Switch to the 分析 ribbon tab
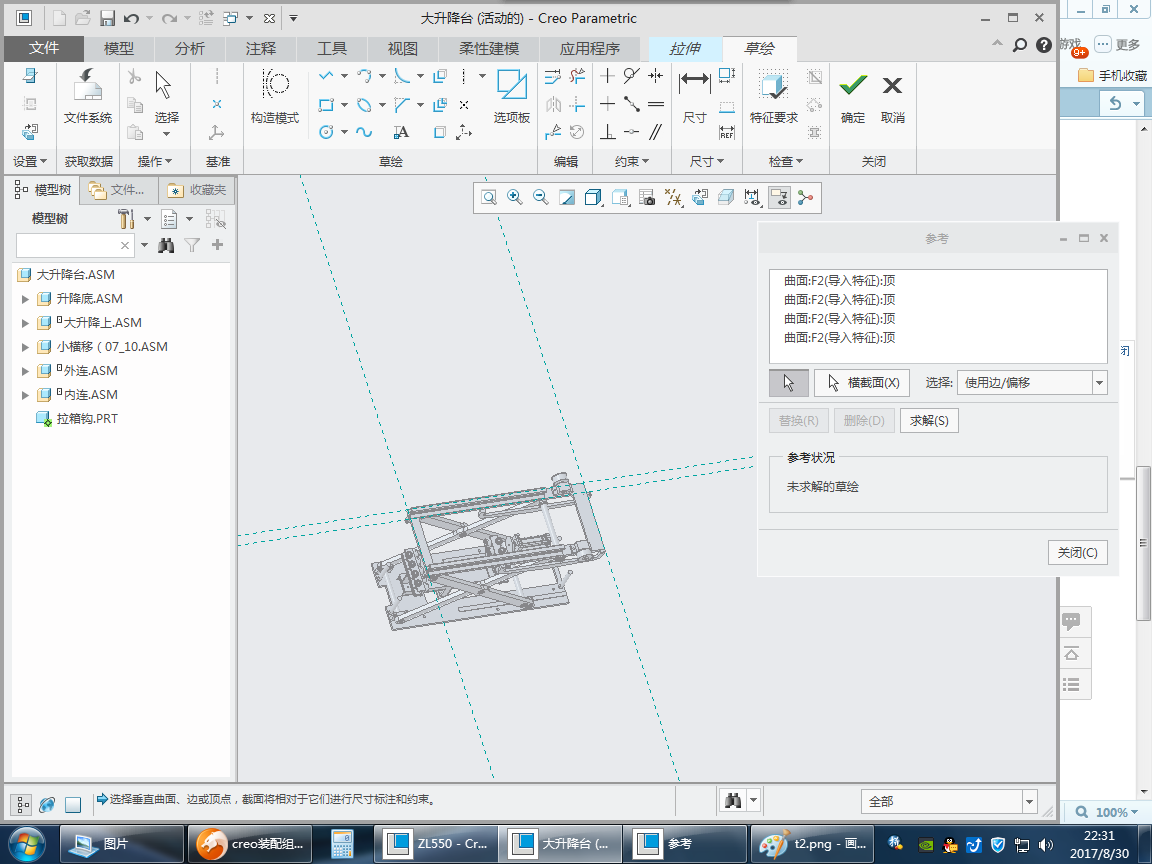The width and height of the screenshot is (1152, 864). tap(190, 48)
